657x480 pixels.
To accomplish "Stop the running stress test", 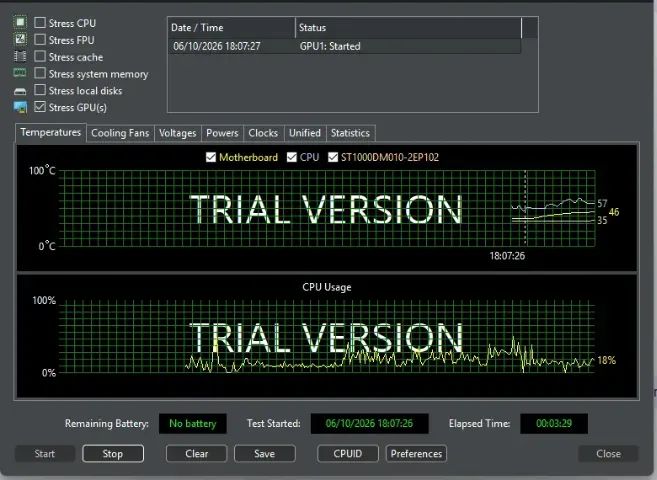I will 113,454.
